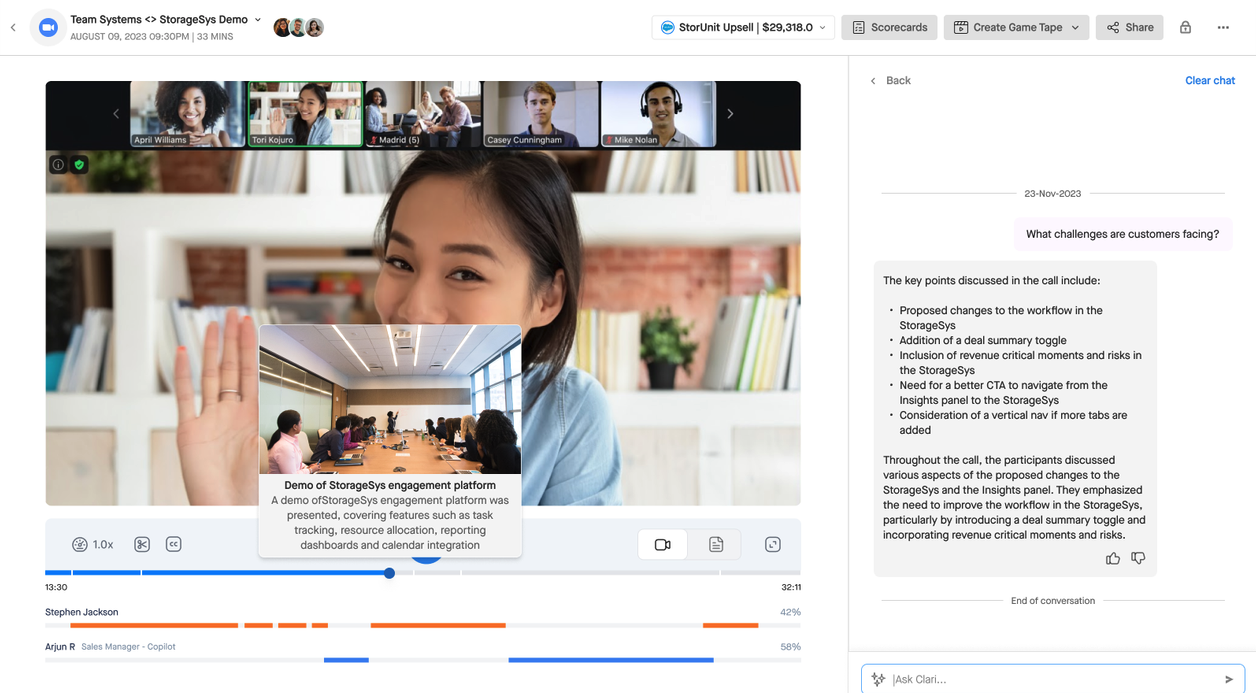Send the Ask Clari message
Image resolution: width=1256 pixels, height=693 pixels.
tap(1229, 679)
